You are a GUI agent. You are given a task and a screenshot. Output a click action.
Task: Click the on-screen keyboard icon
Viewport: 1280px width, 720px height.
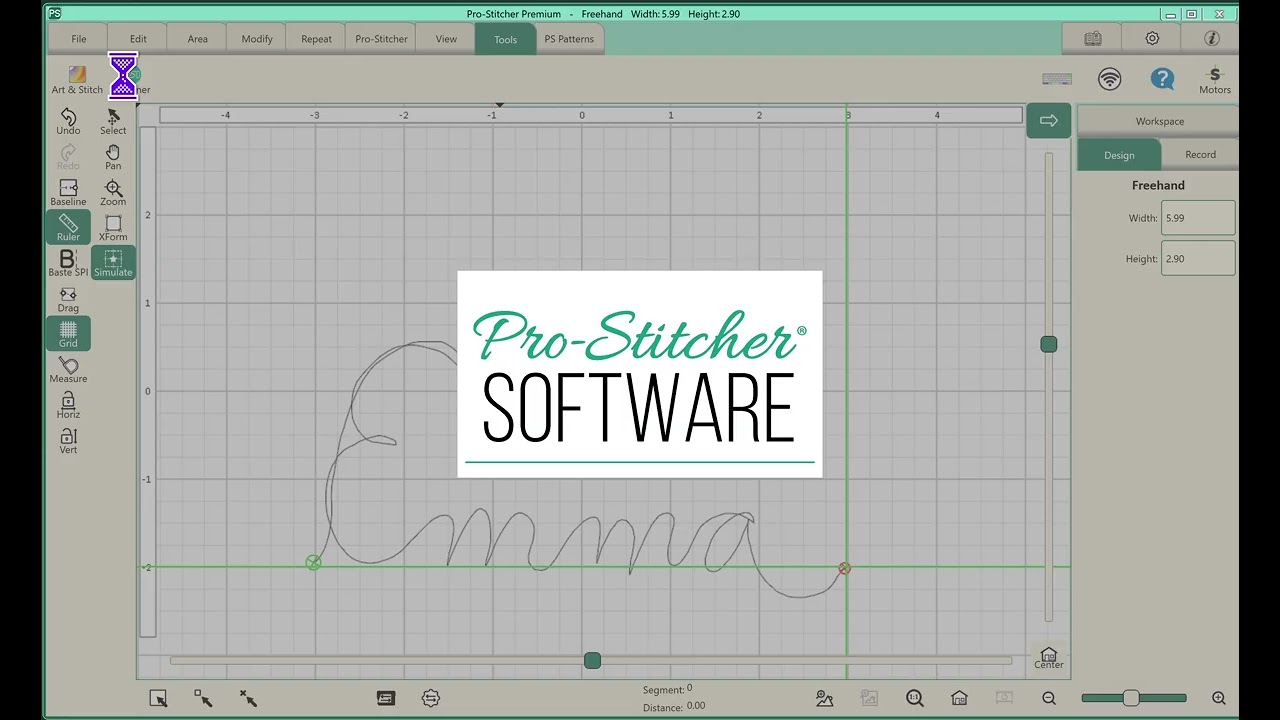click(x=1057, y=79)
